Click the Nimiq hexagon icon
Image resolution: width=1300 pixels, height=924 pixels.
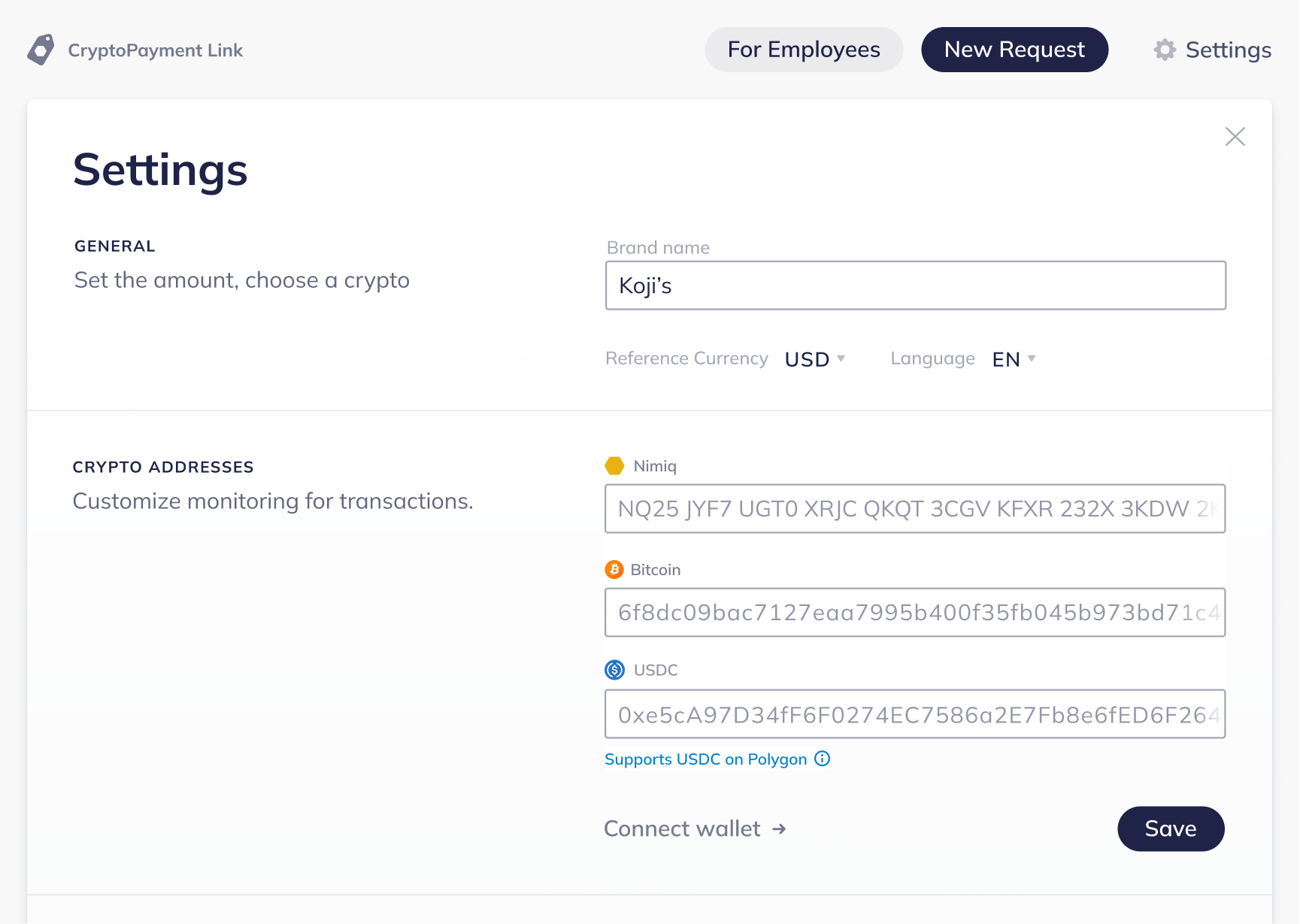(x=614, y=466)
